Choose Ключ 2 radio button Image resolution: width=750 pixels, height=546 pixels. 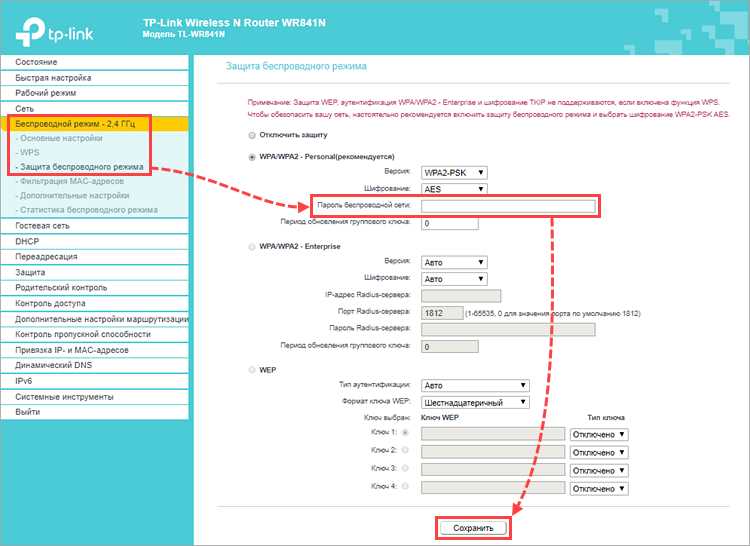(x=405, y=450)
